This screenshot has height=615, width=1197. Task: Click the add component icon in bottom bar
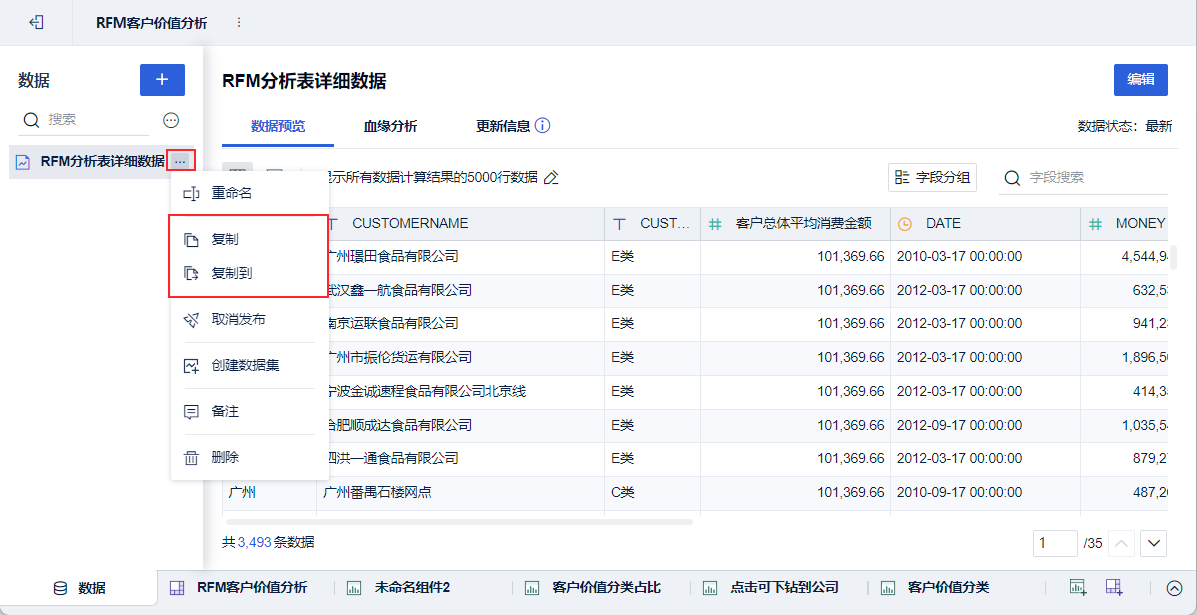pyautogui.click(x=1077, y=587)
